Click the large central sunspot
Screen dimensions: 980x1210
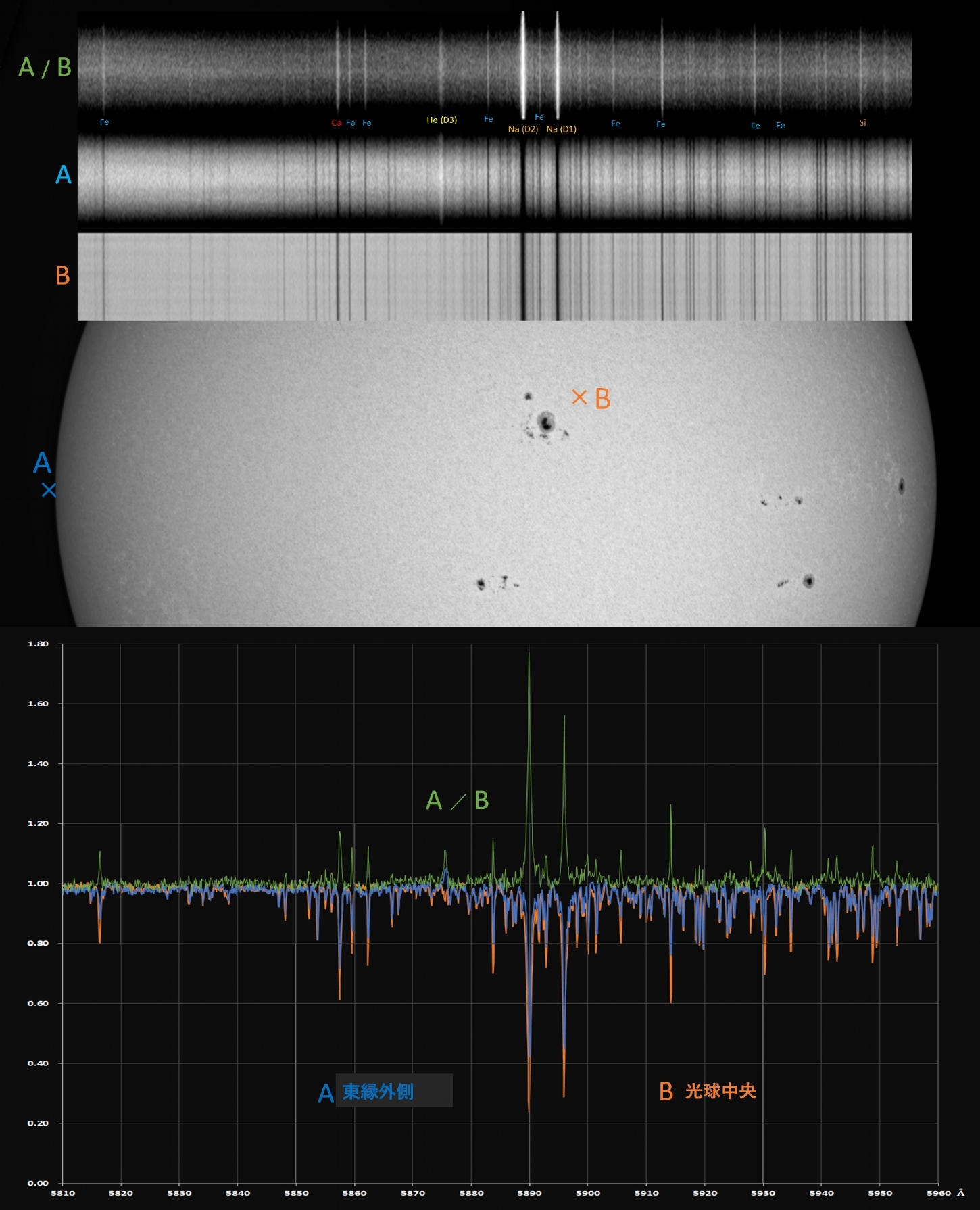[546, 422]
